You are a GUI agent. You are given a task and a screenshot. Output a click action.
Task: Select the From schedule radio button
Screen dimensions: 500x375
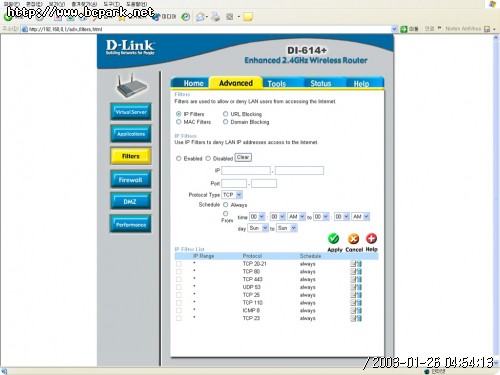(226, 213)
